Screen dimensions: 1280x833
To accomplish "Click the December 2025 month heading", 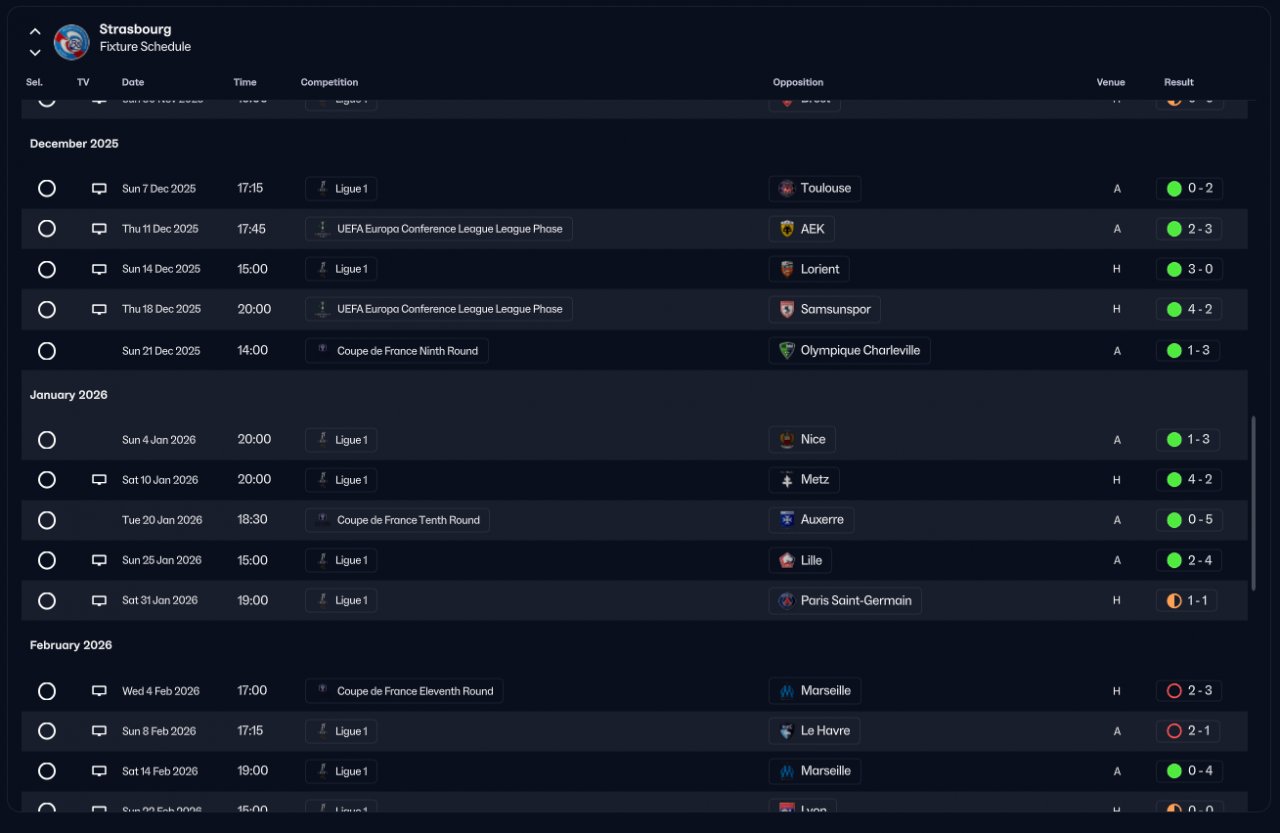I will tap(74, 144).
